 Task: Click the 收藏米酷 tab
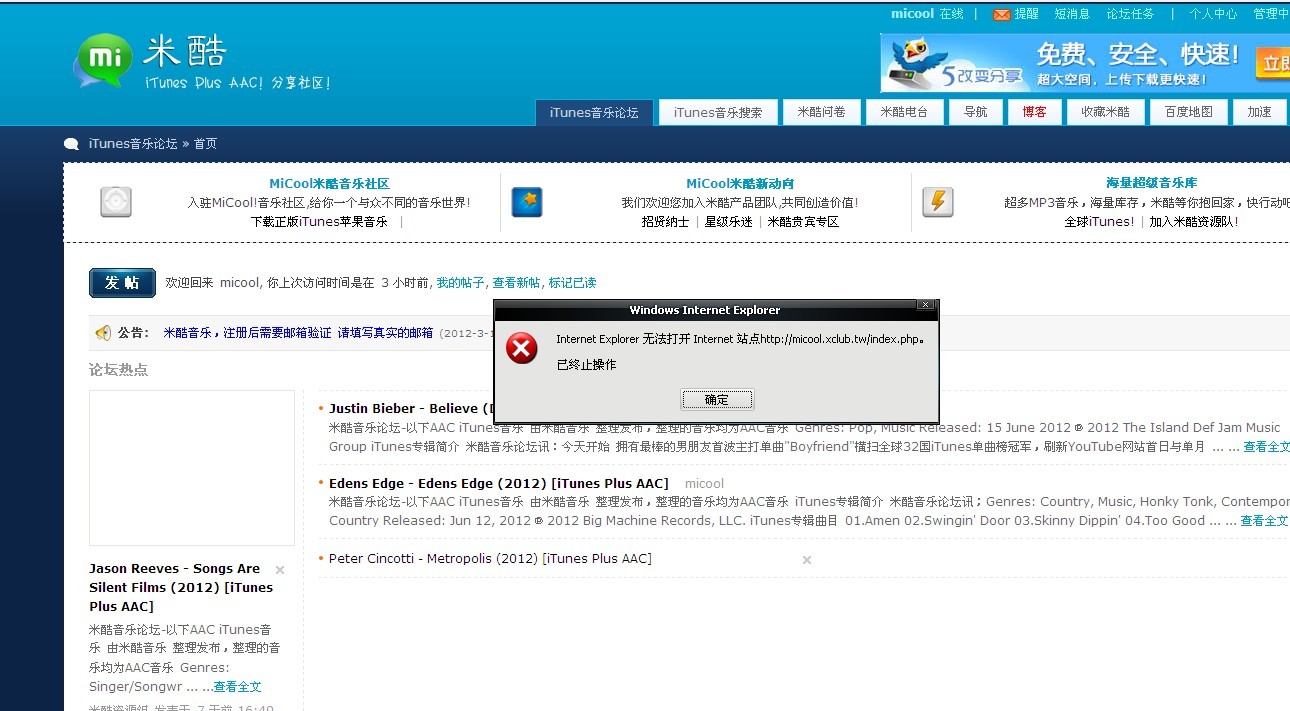1105,112
